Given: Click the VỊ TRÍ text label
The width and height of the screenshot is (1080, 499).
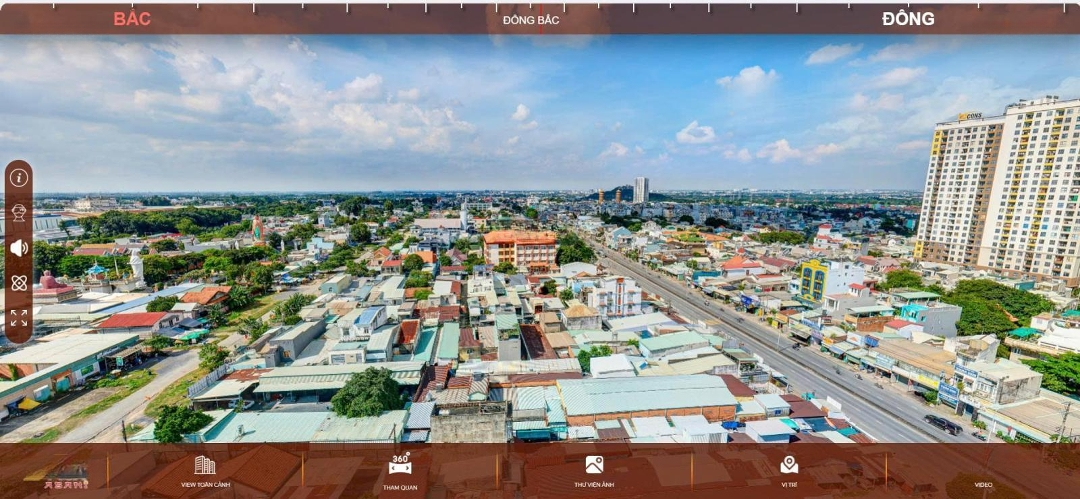Looking at the screenshot, I should tap(789, 485).
